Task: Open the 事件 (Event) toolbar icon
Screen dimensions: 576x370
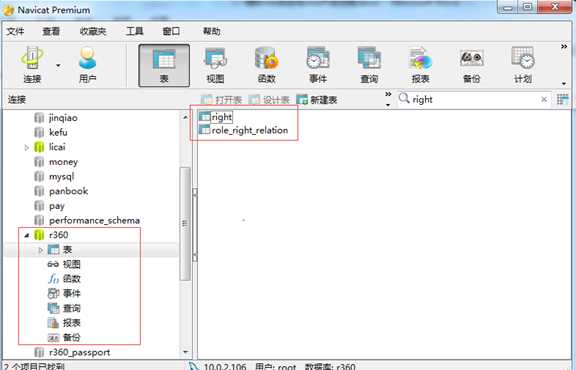Action: (318, 65)
